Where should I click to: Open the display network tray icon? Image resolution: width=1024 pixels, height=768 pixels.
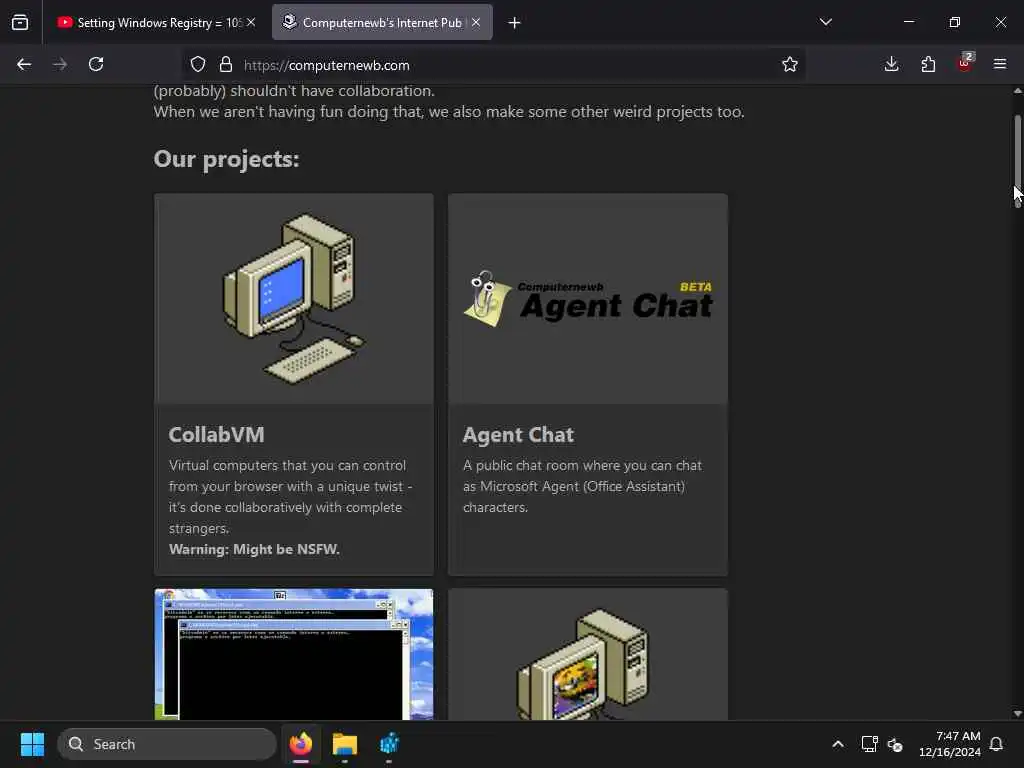869,744
